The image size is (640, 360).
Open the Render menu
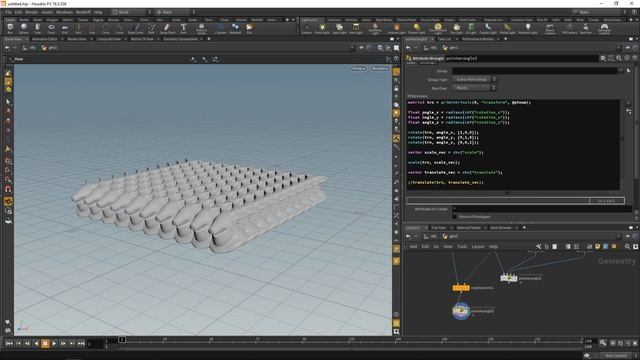(31, 12)
